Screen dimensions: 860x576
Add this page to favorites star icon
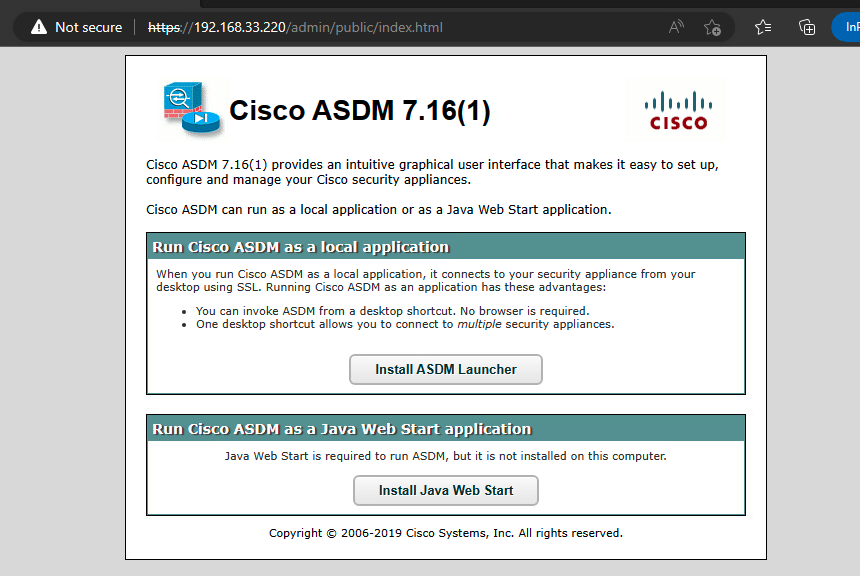click(712, 27)
